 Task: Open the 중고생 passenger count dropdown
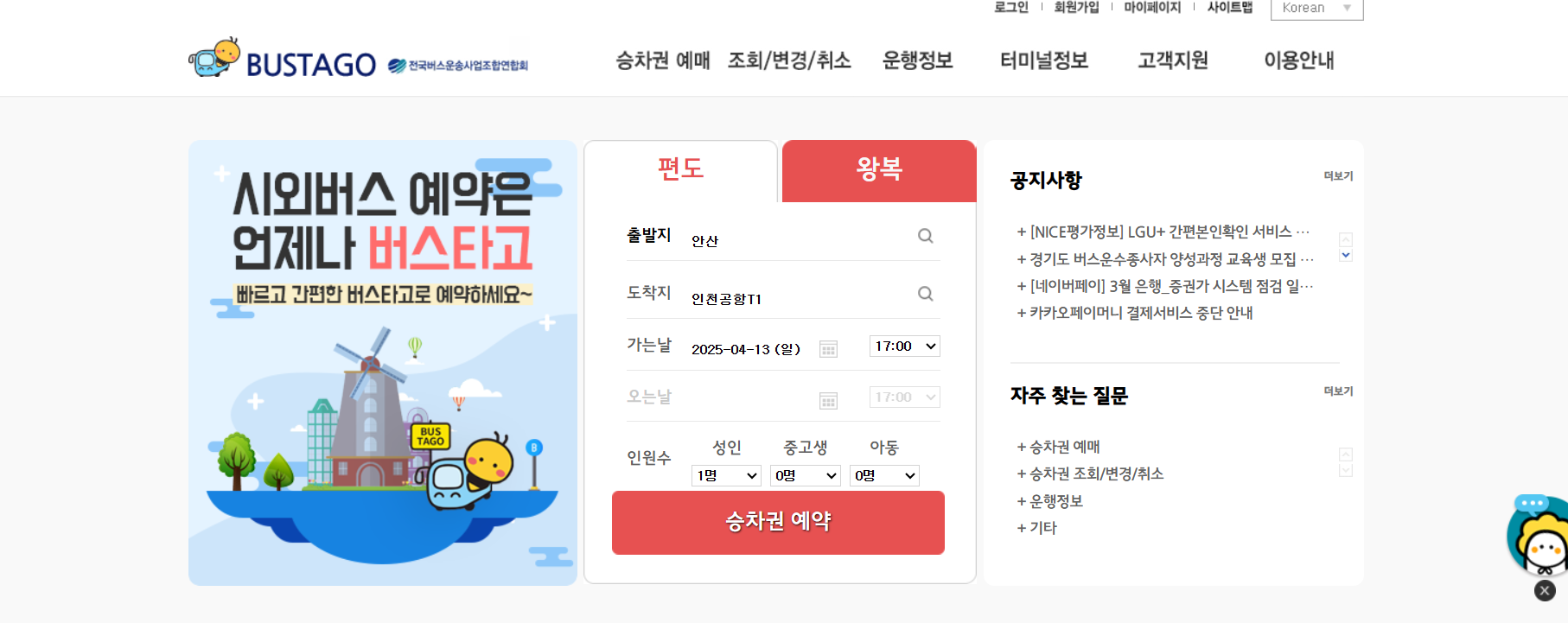(x=806, y=475)
